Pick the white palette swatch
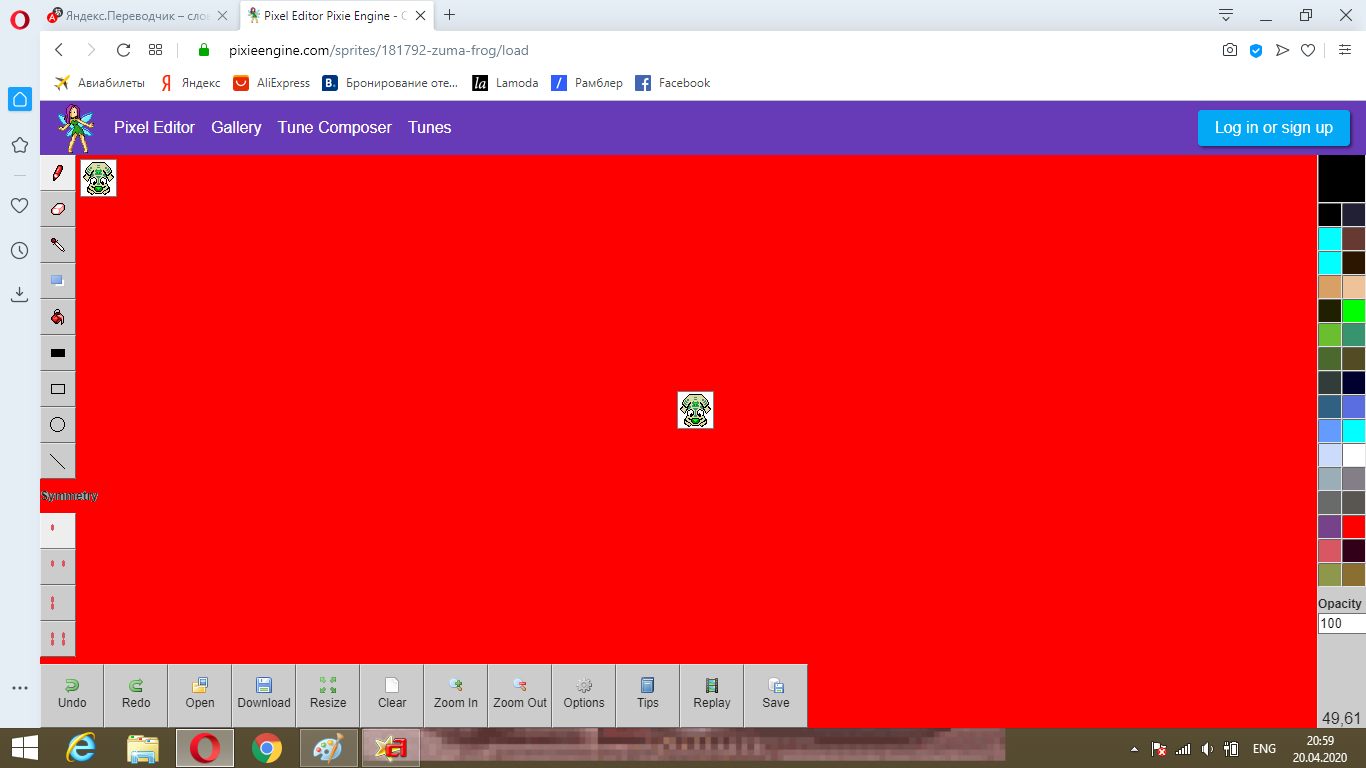Viewport: 1366px width, 768px height. (1354, 455)
